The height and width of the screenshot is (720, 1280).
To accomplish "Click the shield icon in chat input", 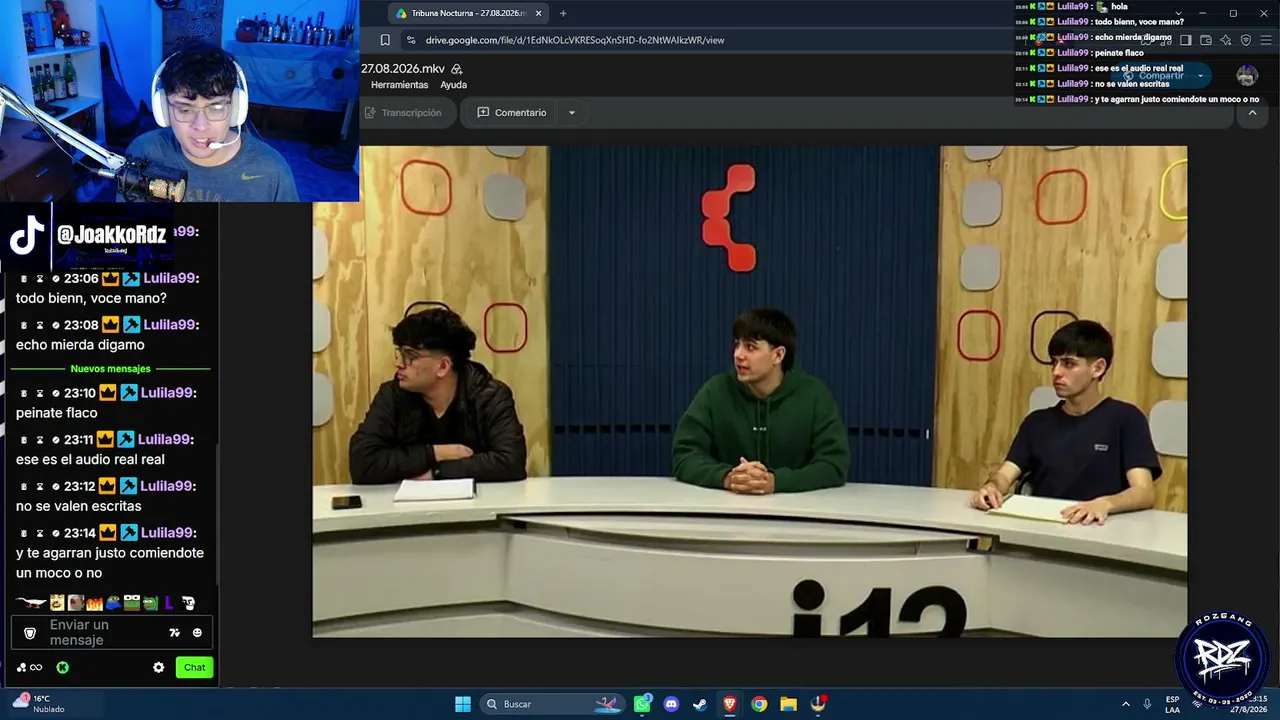I will 30,633.
